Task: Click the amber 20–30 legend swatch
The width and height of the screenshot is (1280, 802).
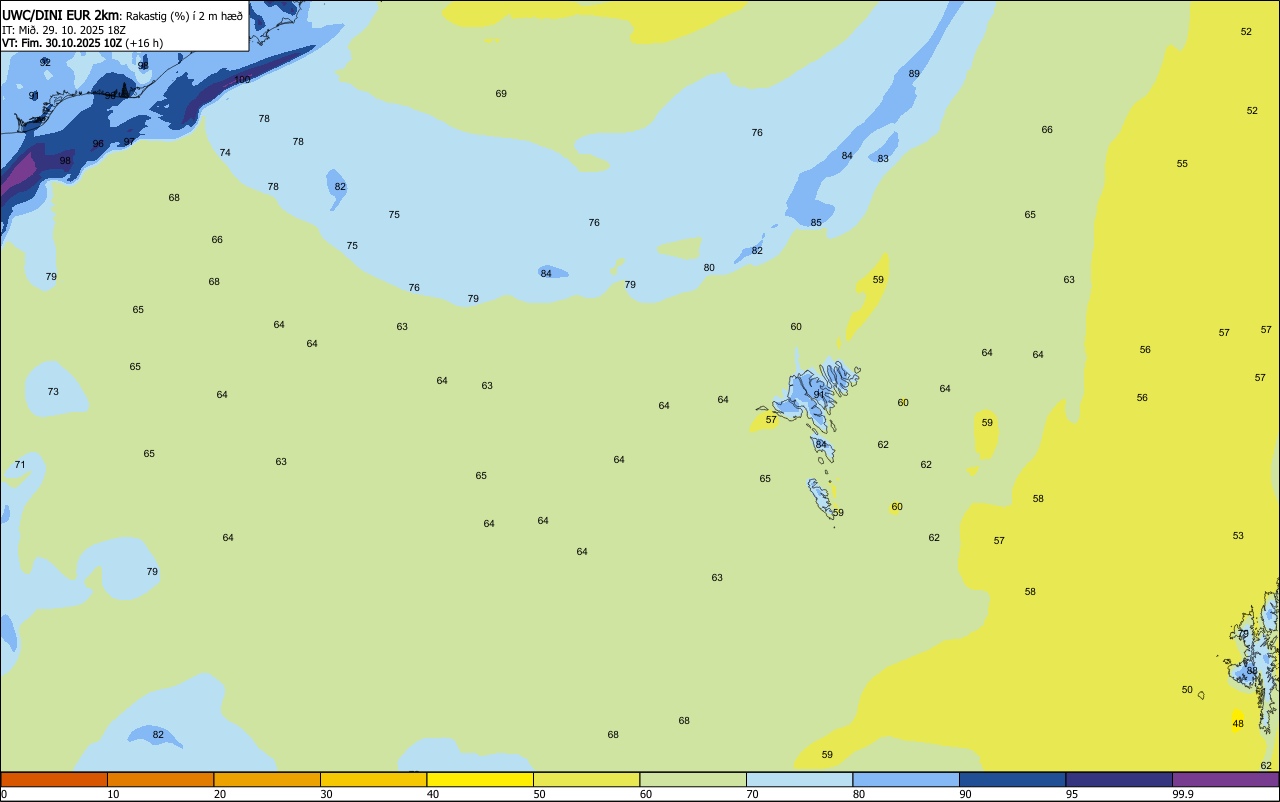Action: [267, 779]
